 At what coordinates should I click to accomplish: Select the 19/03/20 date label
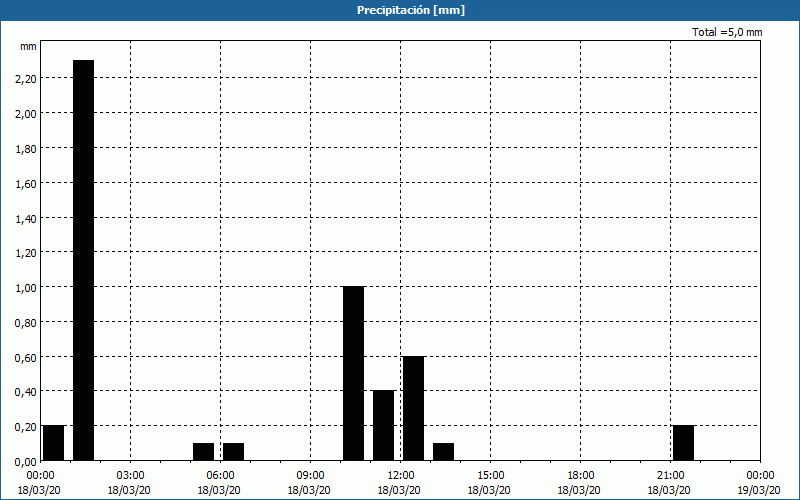pos(759,490)
